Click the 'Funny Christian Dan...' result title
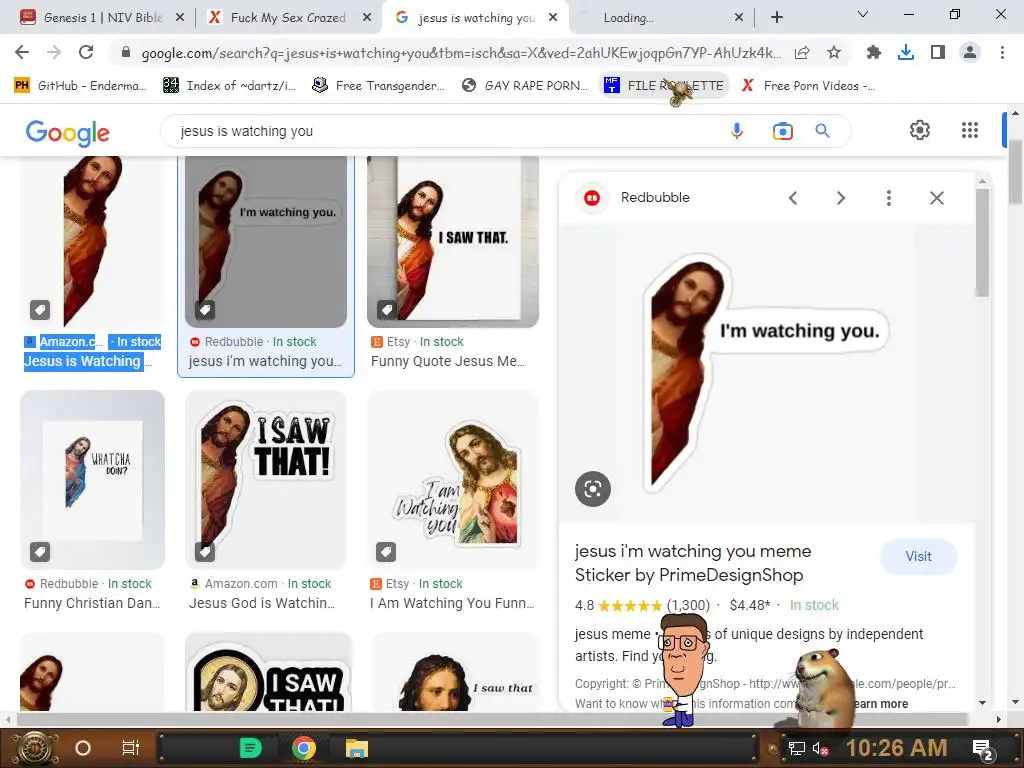The image size is (1024, 768). point(92,603)
